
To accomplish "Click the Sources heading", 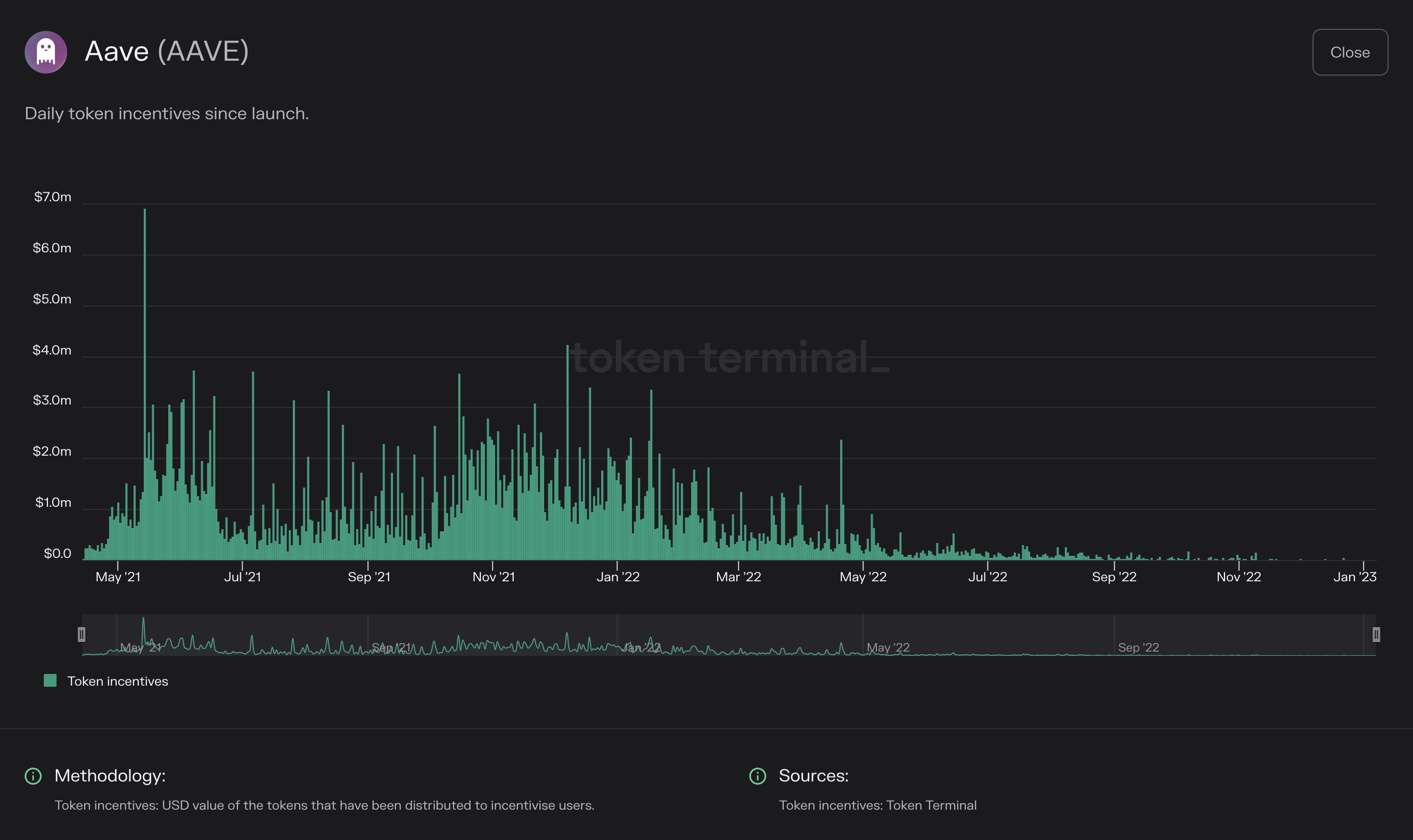I will [x=814, y=776].
